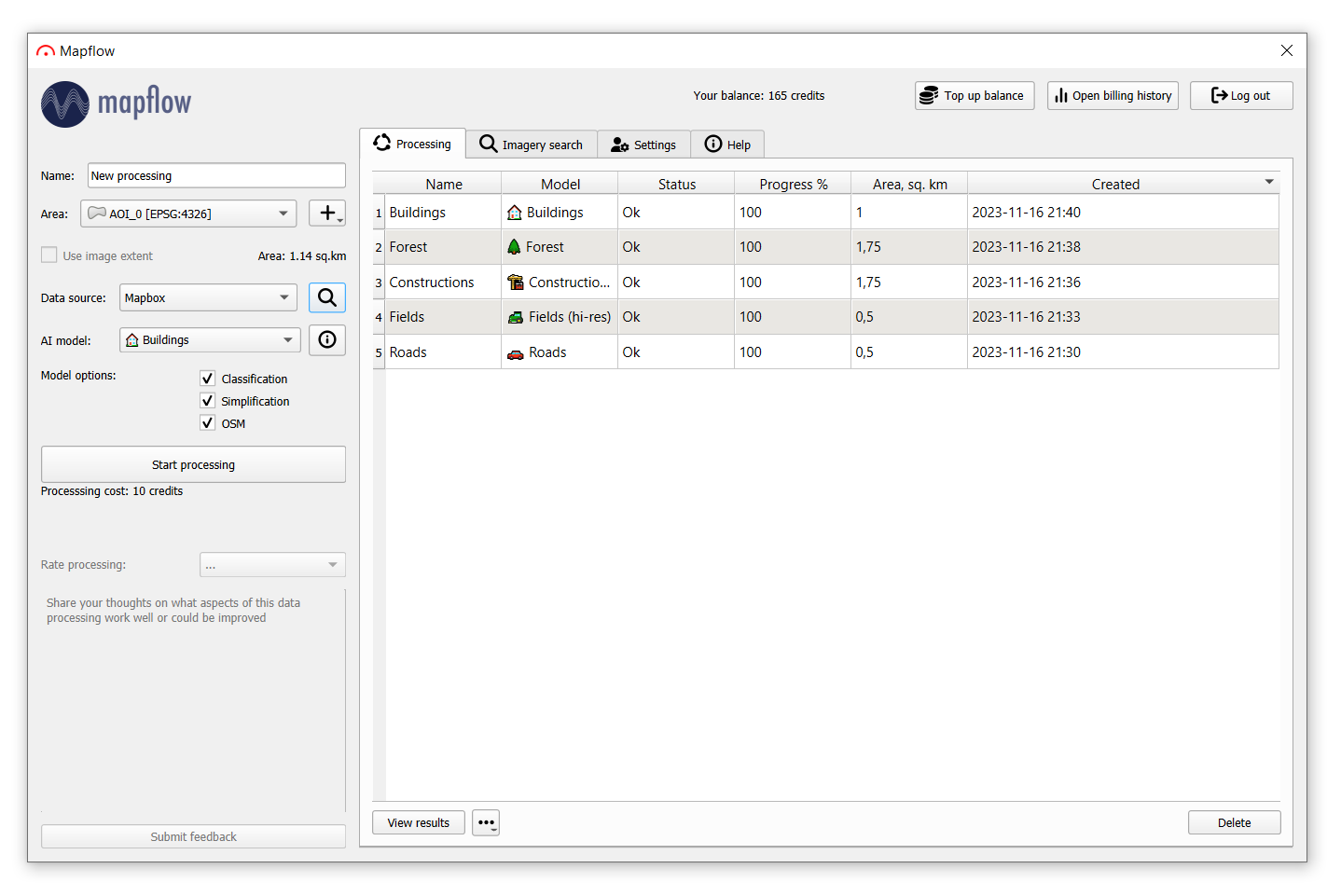This screenshot has height=896, width=1341.
Task: Click the created date 2023-11-16 21:36
Action: tap(1026, 283)
